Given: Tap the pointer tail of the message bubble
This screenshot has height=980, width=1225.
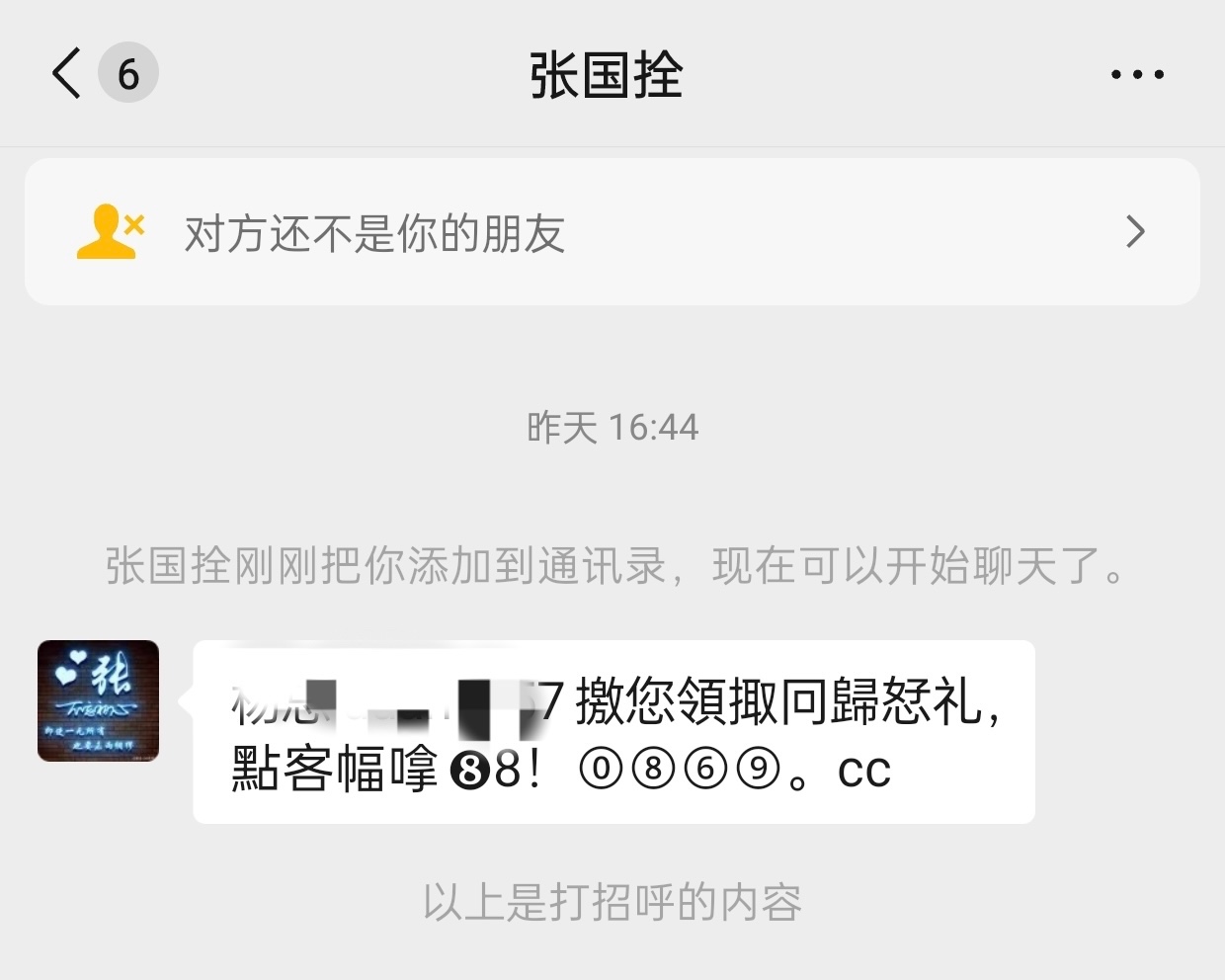Looking at the screenshot, I should [x=186, y=700].
